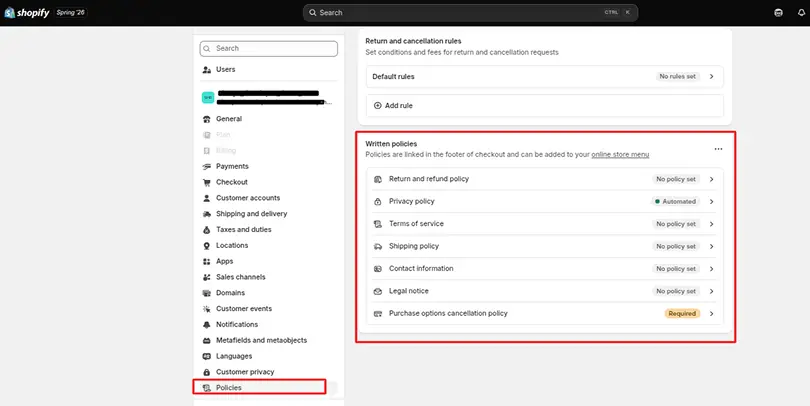This screenshot has width=810, height=406.
Task: Click the Shopify logo
Action: (x=27, y=13)
